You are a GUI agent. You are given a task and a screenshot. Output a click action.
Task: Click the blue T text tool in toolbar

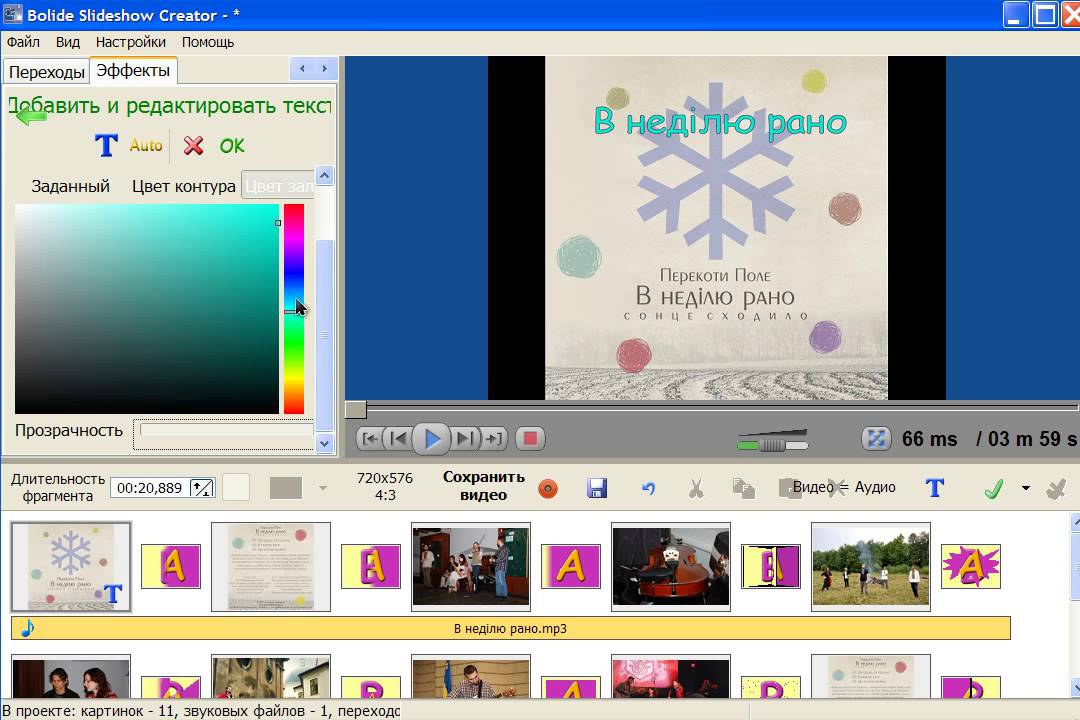935,488
